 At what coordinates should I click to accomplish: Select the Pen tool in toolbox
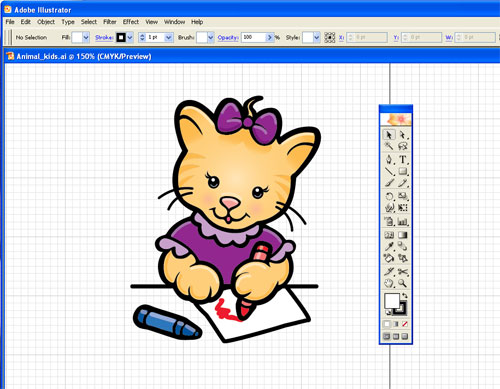pos(389,159)
